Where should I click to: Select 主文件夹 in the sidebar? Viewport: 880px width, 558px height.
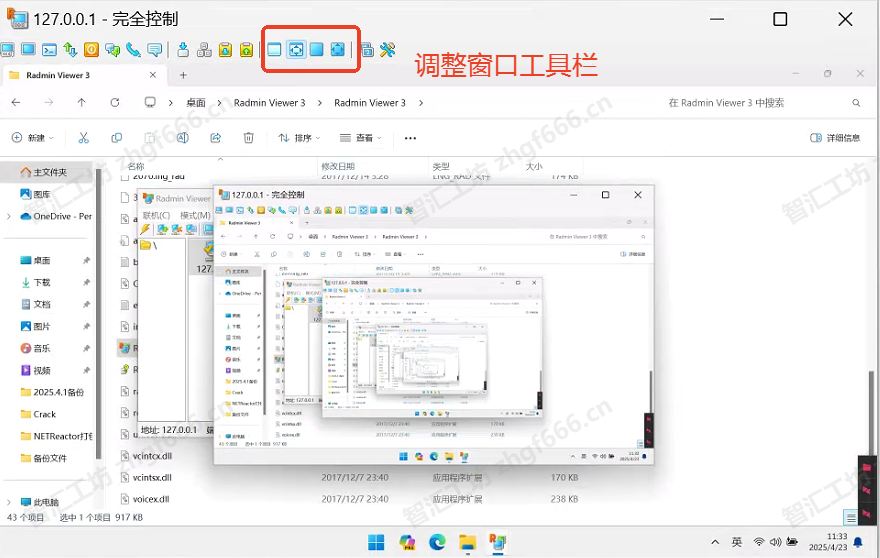(49, 172)
